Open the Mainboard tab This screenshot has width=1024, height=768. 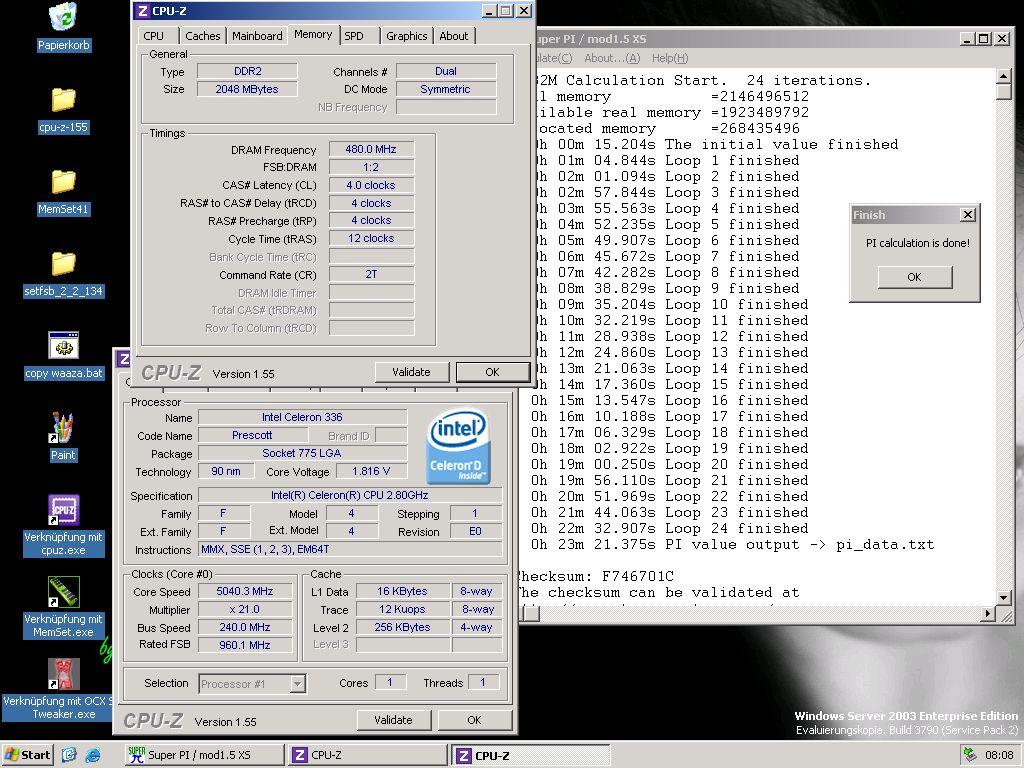(x=257, y=36)
